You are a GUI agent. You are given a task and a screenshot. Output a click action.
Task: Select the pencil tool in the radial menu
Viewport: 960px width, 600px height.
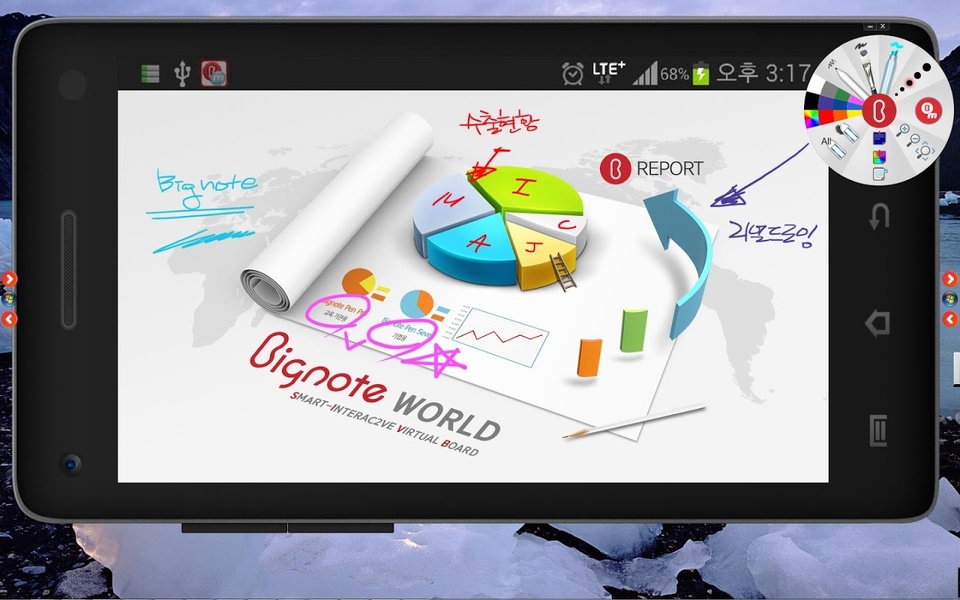tap(847, 80)
